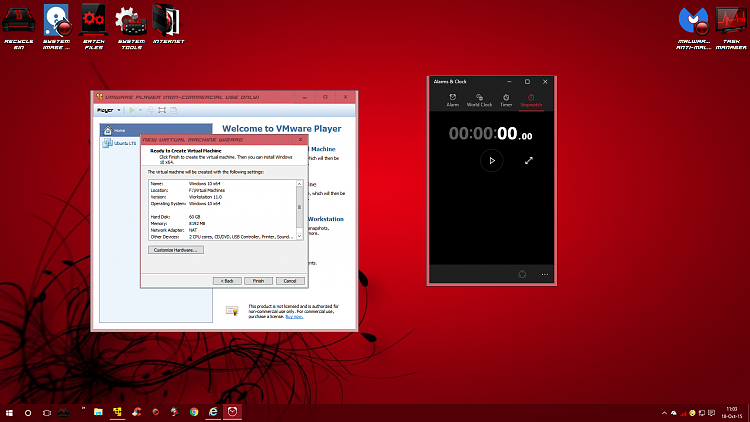
Task: Open File Explorer from the taskbar
Action: pos(98,412)
